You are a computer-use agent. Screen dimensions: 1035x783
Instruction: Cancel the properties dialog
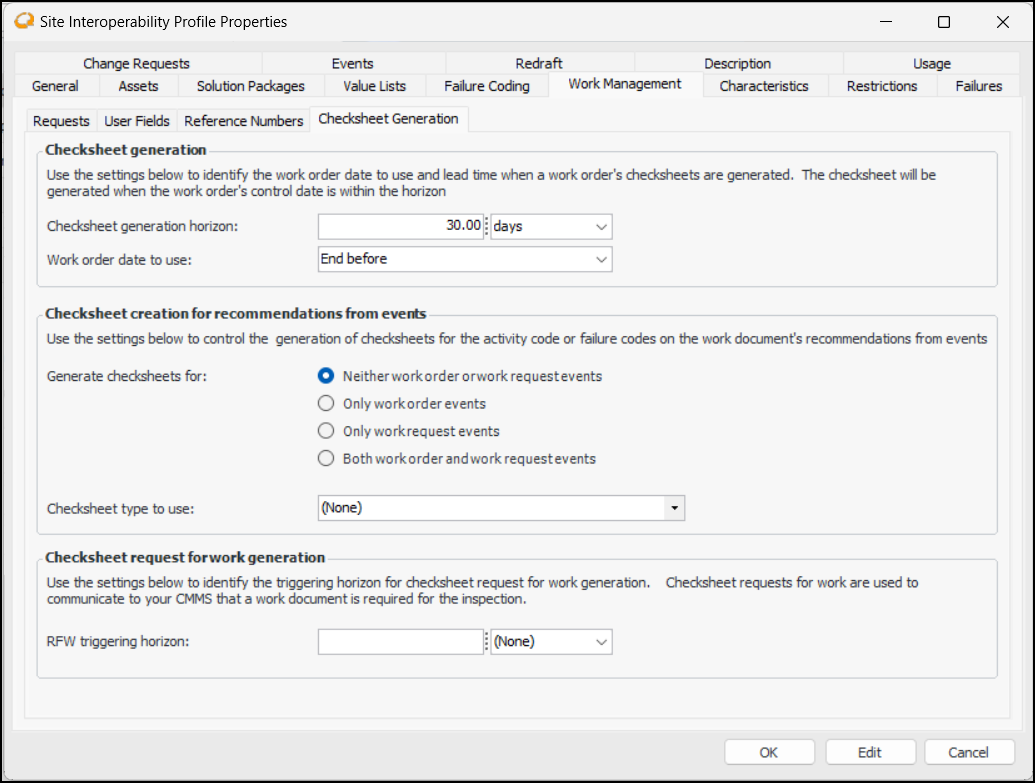click(x=968, y=752)
